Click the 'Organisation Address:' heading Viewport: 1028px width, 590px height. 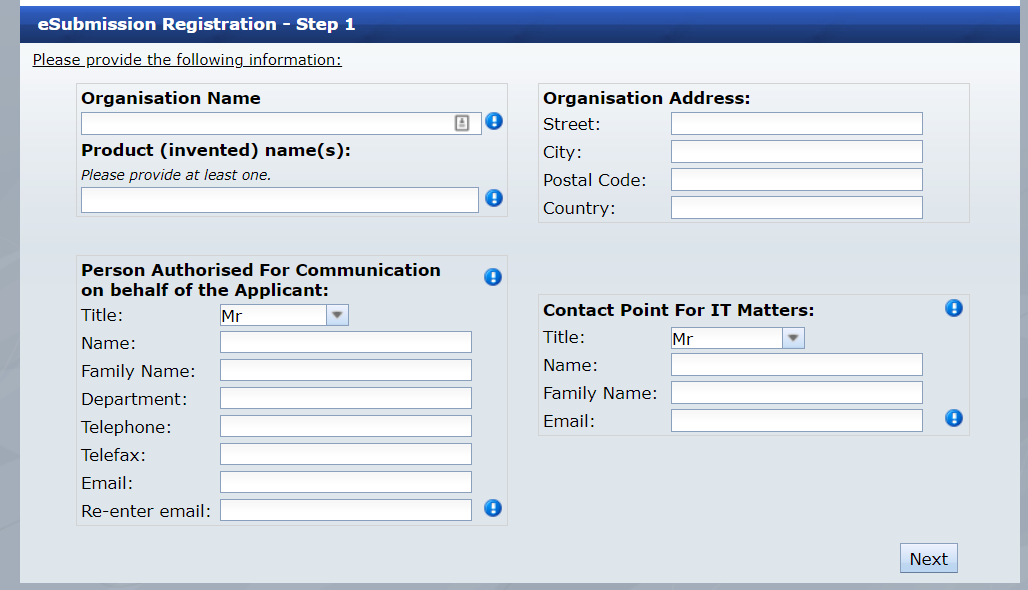pyautogui.click(x=646, y=98)
